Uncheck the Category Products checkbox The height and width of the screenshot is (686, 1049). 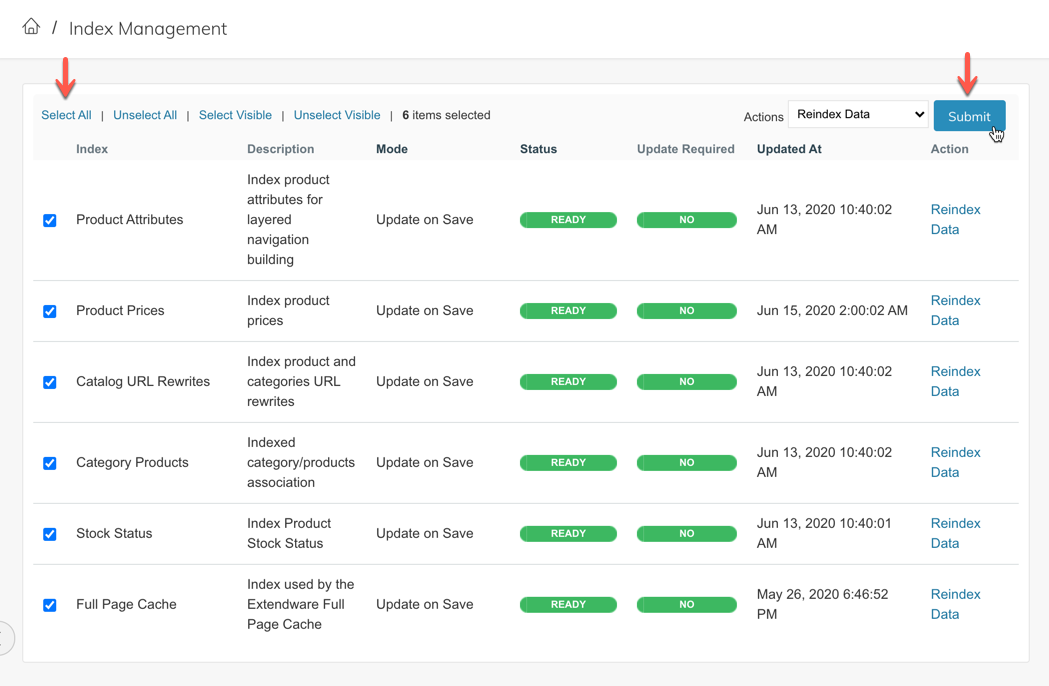(x=50, y=463)
